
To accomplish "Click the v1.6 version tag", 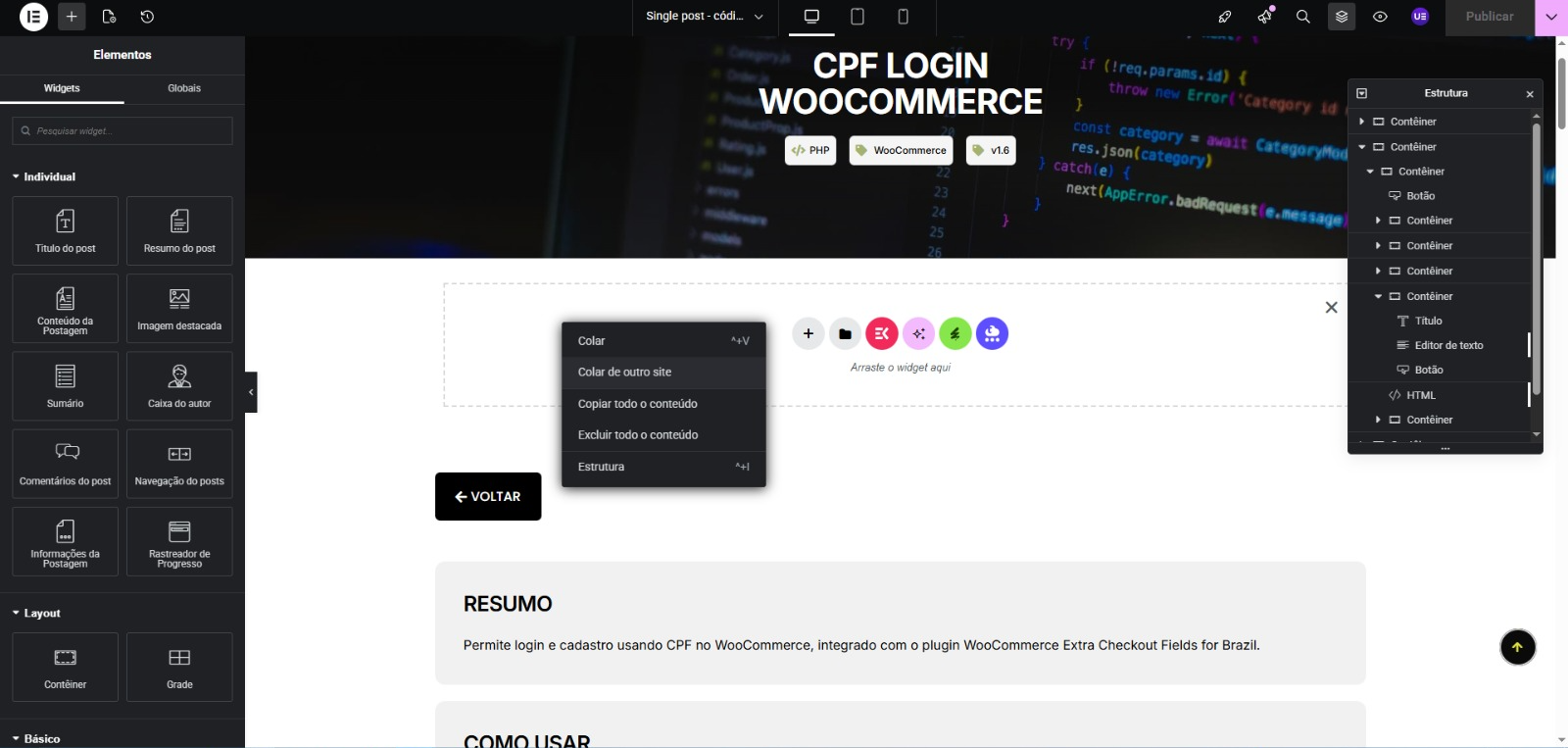I will 991,151.
